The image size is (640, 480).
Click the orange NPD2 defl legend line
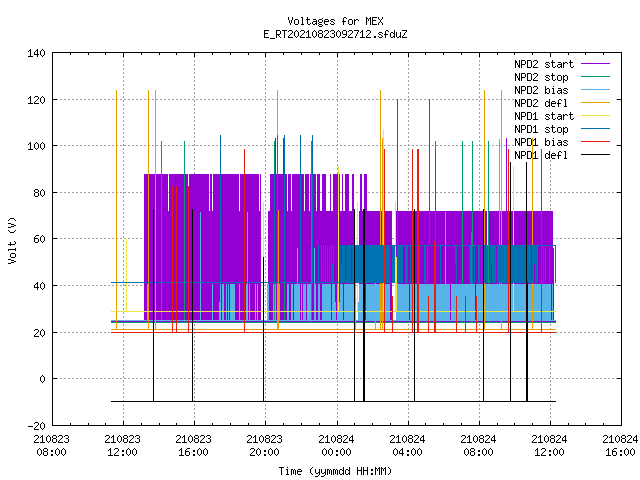(595, 103)
